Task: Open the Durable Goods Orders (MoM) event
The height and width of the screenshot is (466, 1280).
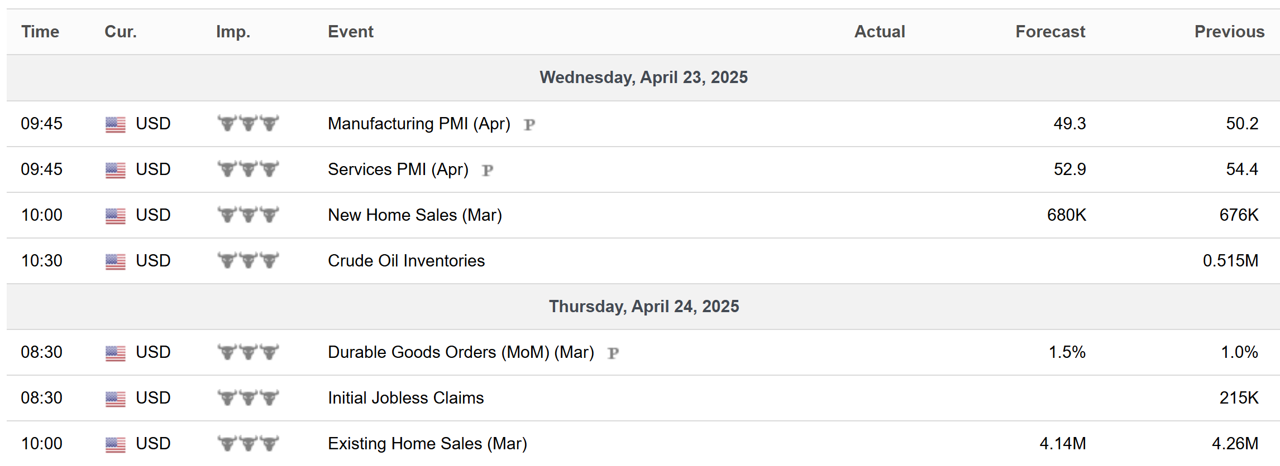Action: 461,352
